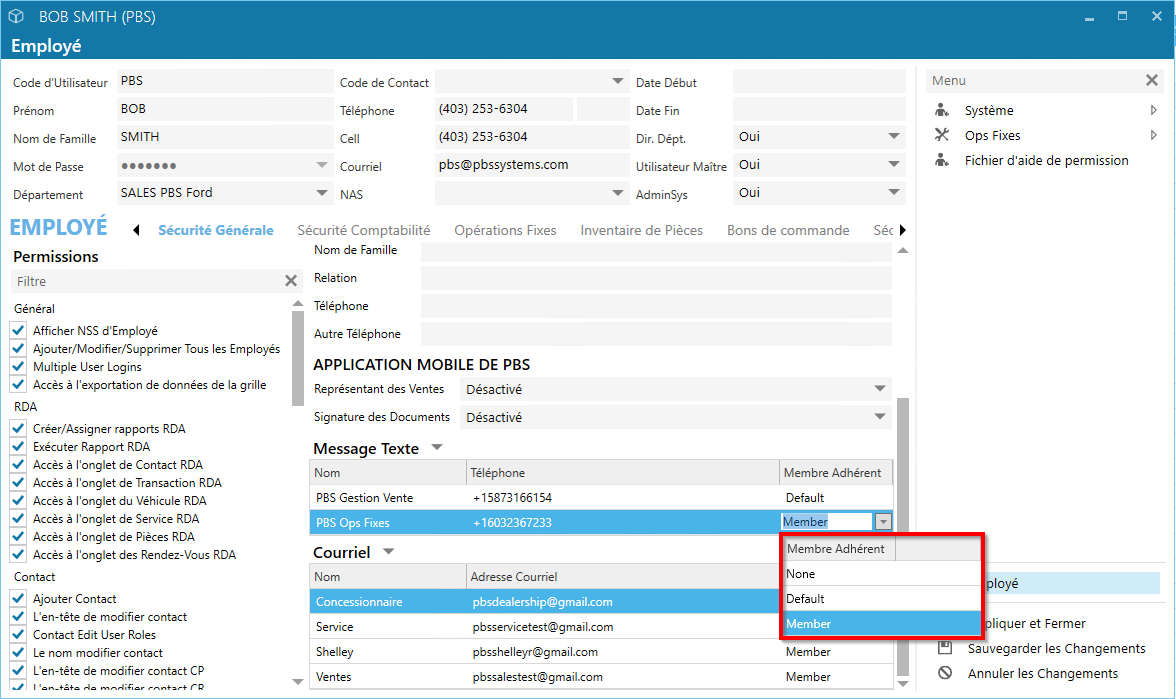Switch to the Bons de commande tab
Viewport: 1176px width, 699px height.
pos(788,230)
